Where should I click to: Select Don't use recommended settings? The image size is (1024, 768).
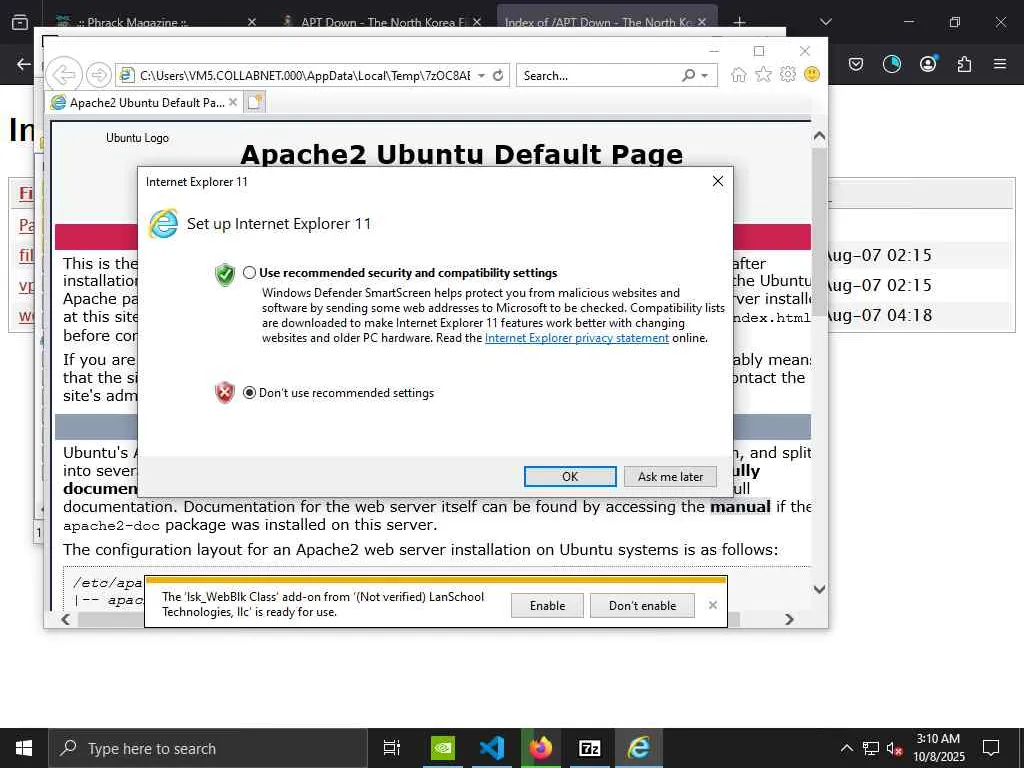click(x=249, y=392)
